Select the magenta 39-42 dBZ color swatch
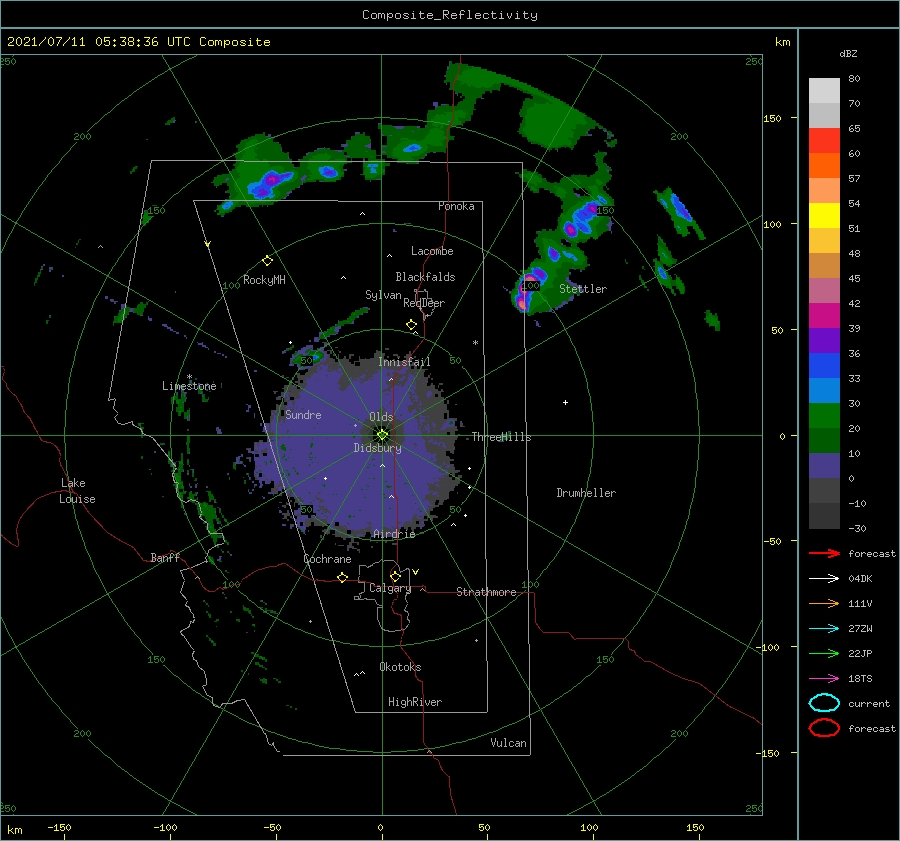 pyautogui.click(x=824, y=316)
